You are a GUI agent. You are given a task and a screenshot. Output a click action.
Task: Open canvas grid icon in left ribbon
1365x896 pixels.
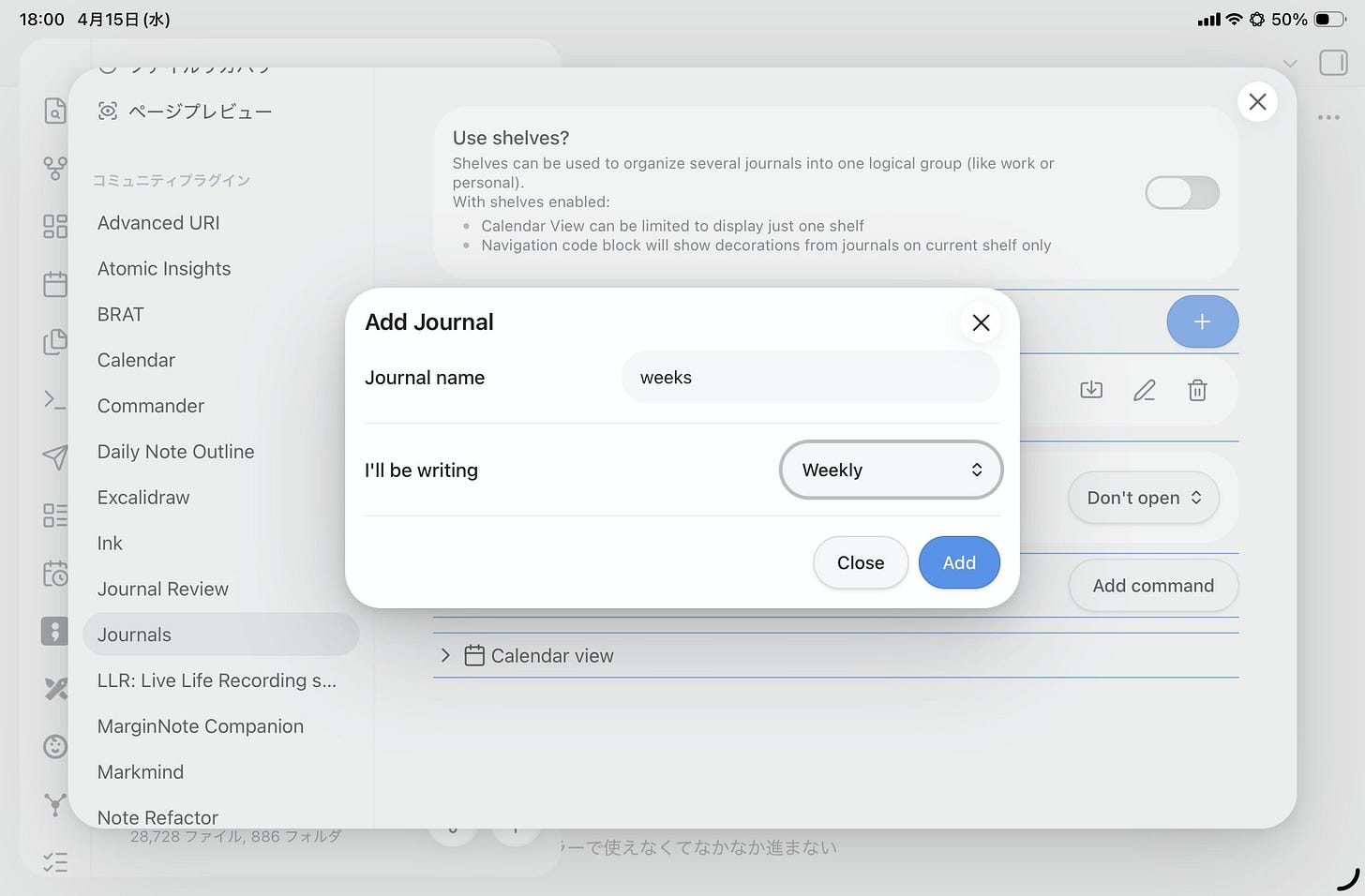coord(55,226)
